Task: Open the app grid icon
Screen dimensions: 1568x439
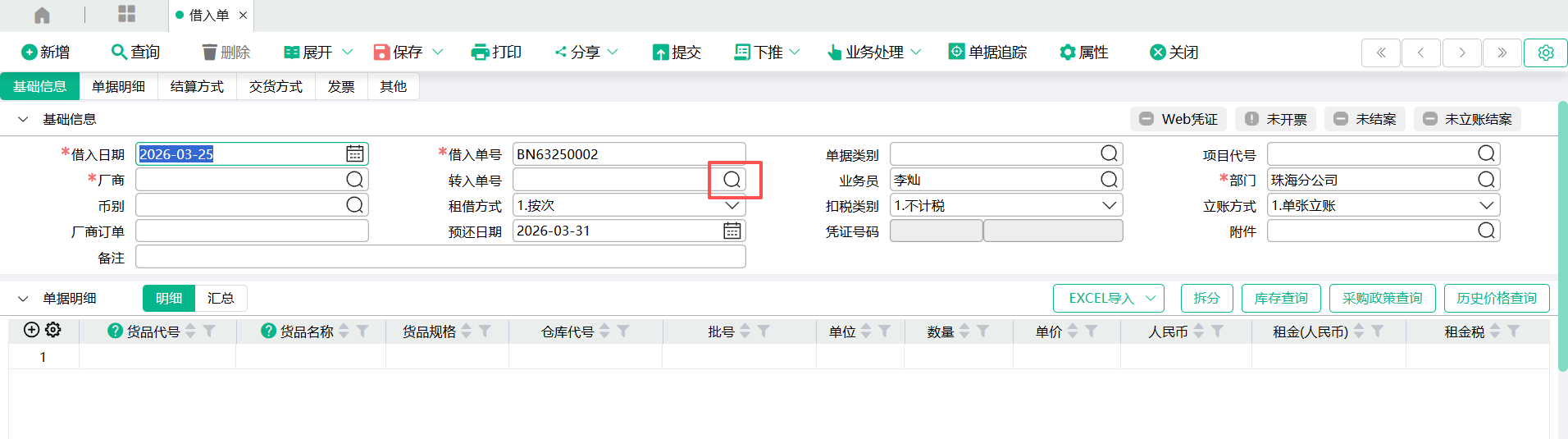Action: pyautogui.click(x=126, y=14)
